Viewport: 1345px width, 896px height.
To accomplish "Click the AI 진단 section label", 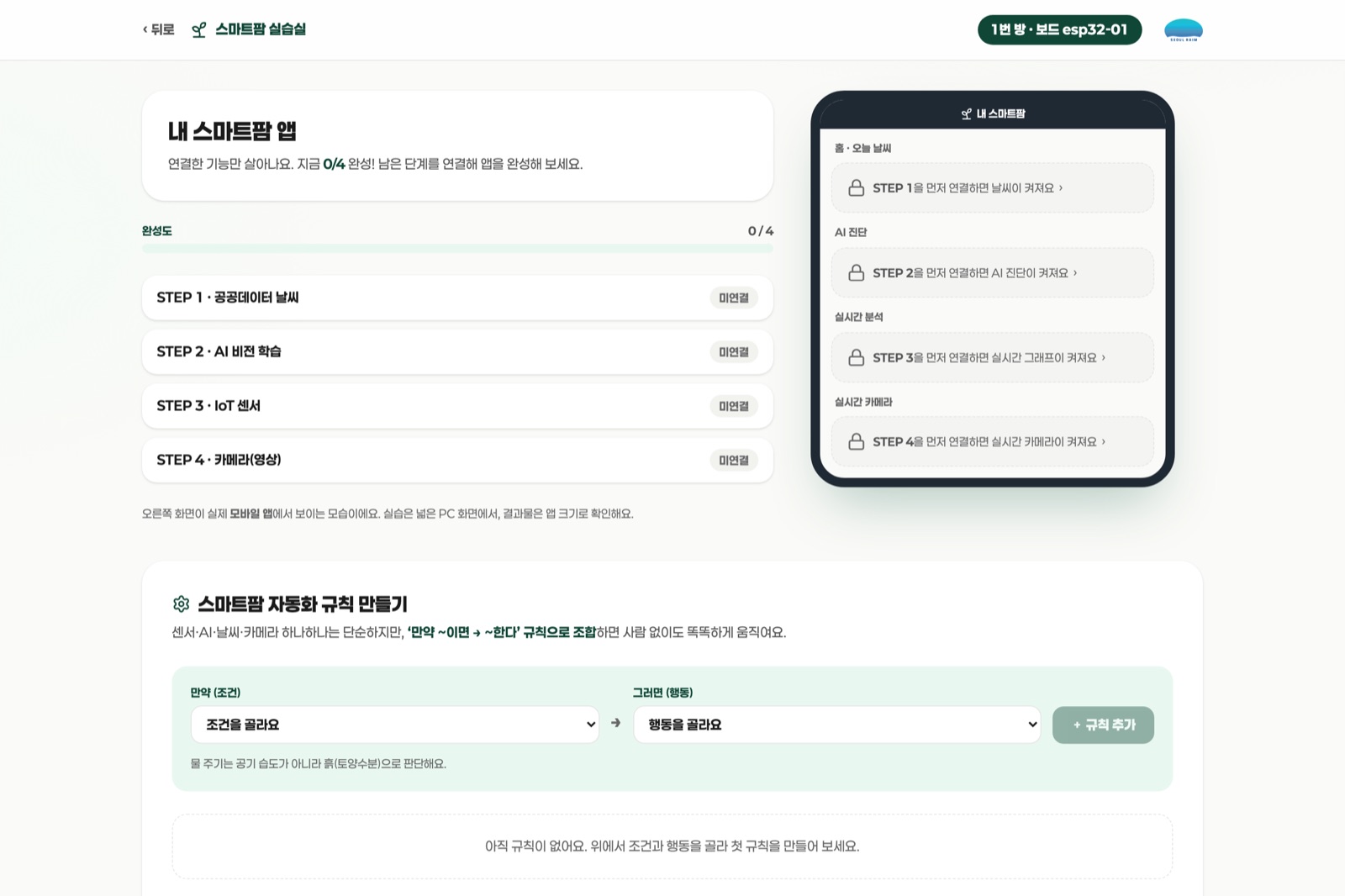I will 850,232.
